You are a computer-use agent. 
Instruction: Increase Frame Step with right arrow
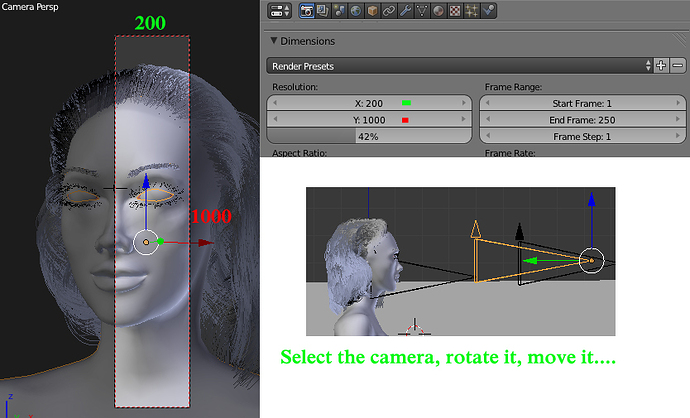[678, 136]
